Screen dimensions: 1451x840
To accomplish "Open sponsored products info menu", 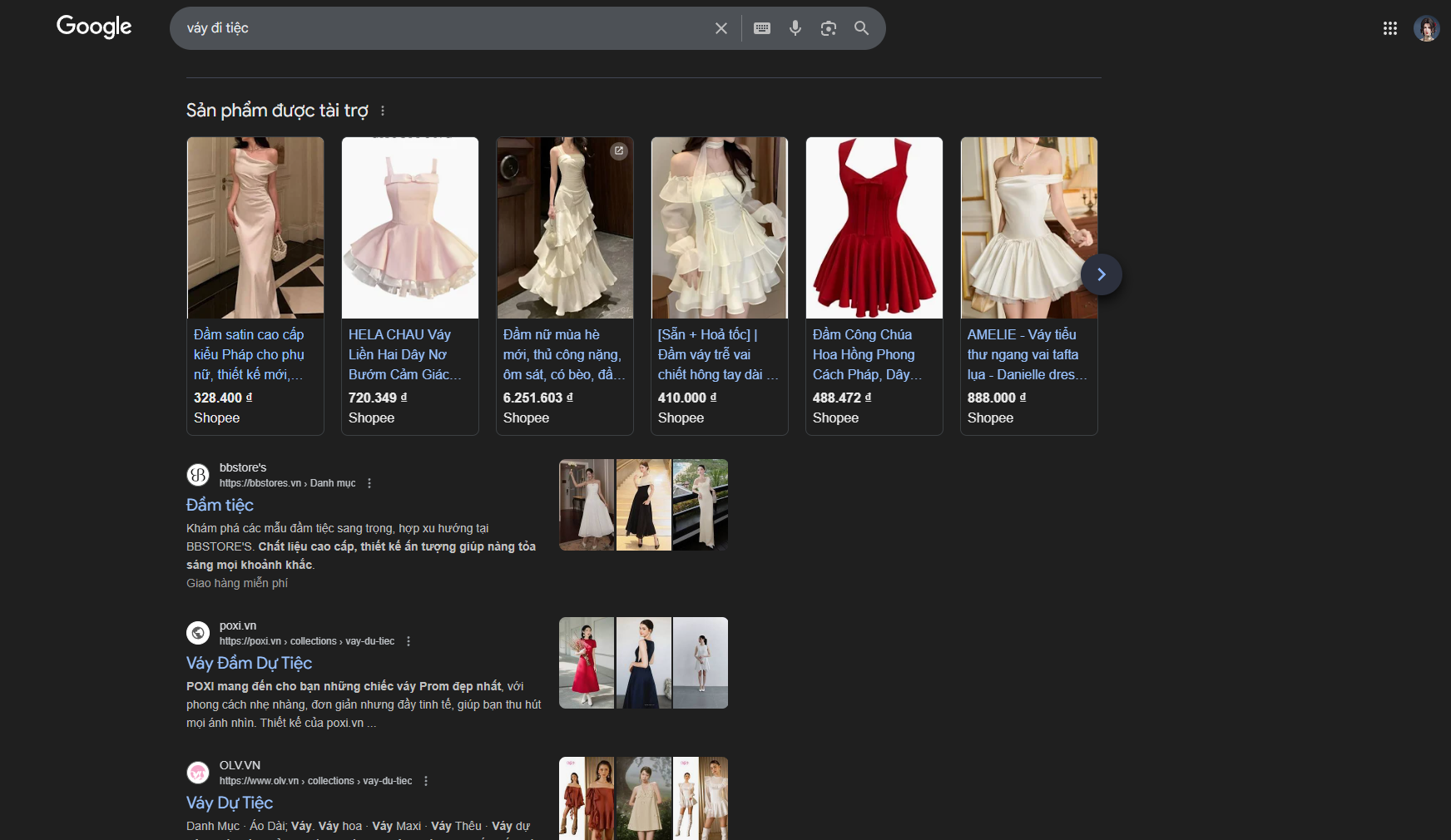I will click(383, 111).
